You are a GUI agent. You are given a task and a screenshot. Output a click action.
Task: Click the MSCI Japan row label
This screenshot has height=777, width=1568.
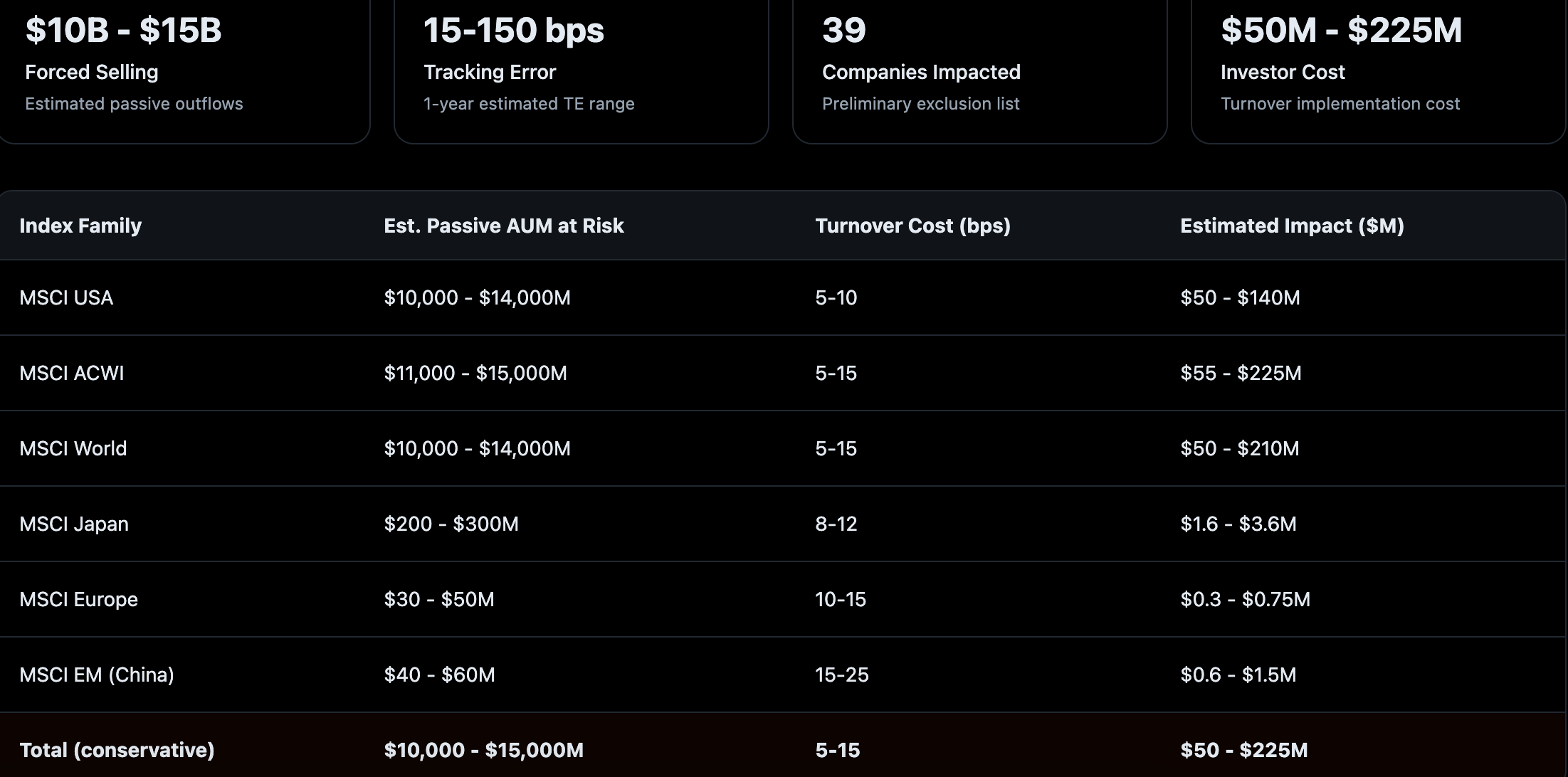tap(74, 524)
